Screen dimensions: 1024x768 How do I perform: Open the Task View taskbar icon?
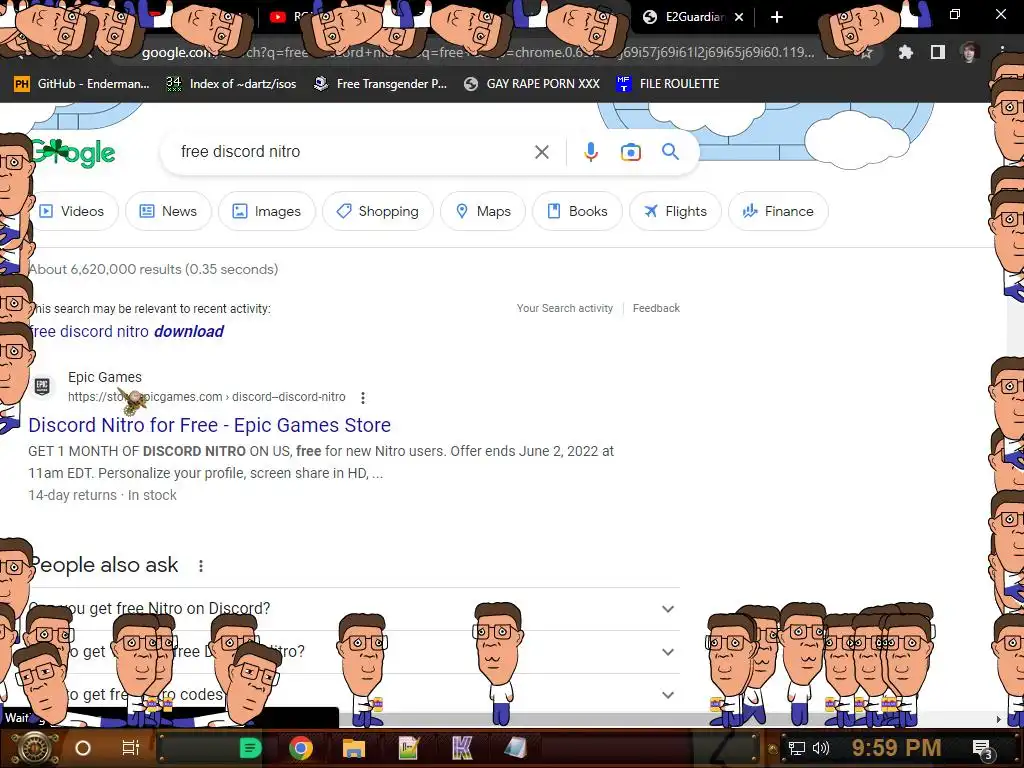(x=131, y=748)
